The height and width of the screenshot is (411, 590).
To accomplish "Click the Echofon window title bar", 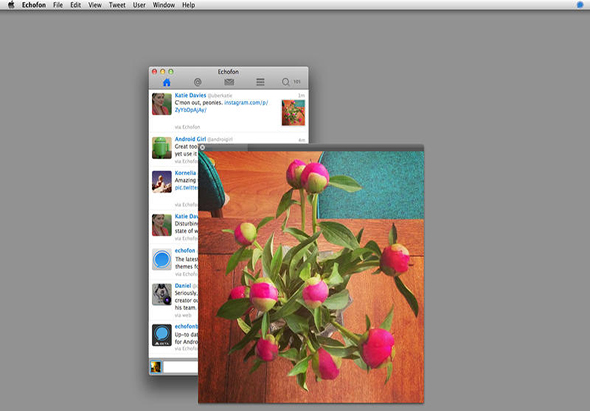I will pos(228,72).
